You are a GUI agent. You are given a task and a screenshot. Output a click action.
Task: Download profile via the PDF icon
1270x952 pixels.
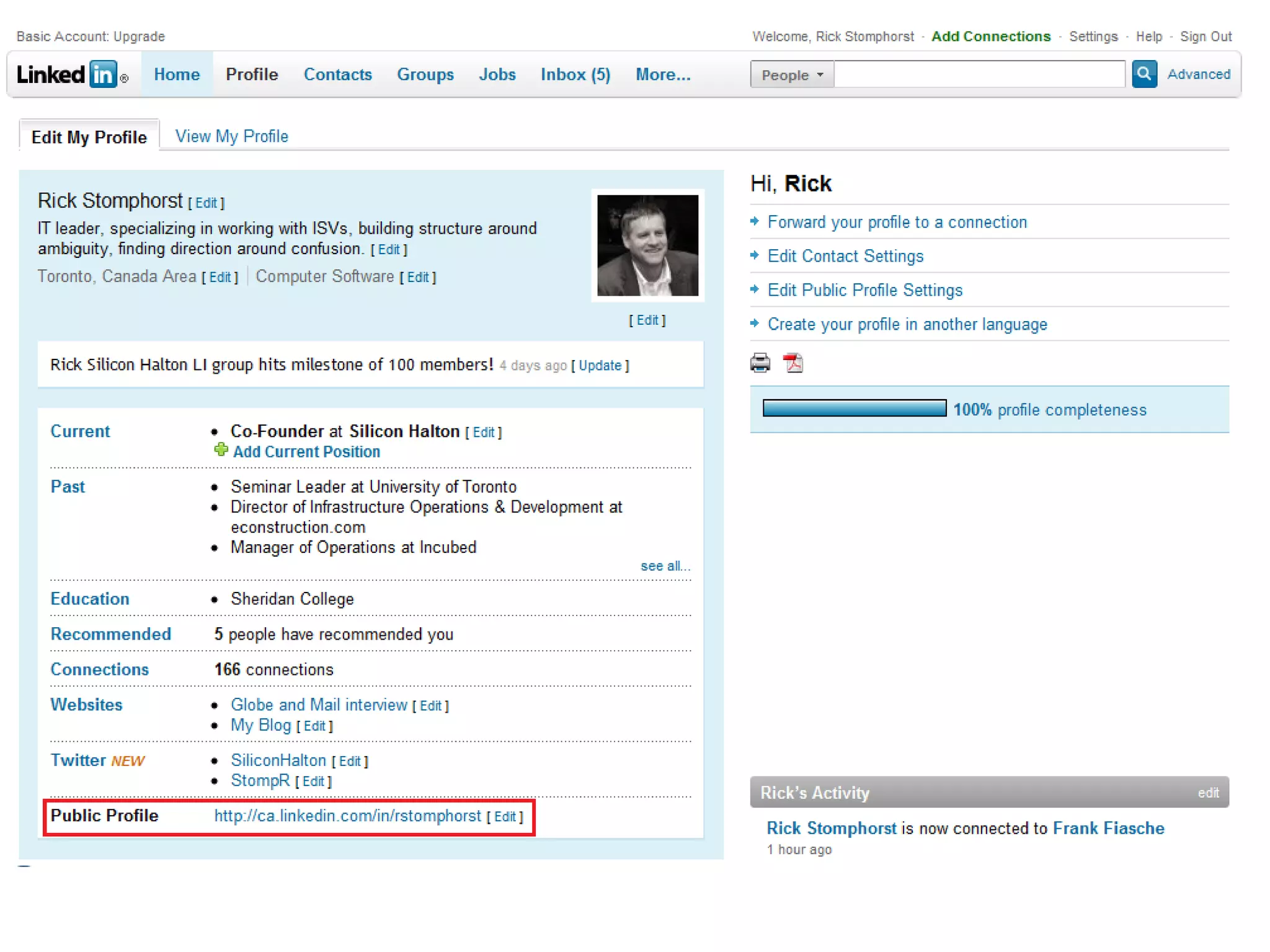coord(793,363)
